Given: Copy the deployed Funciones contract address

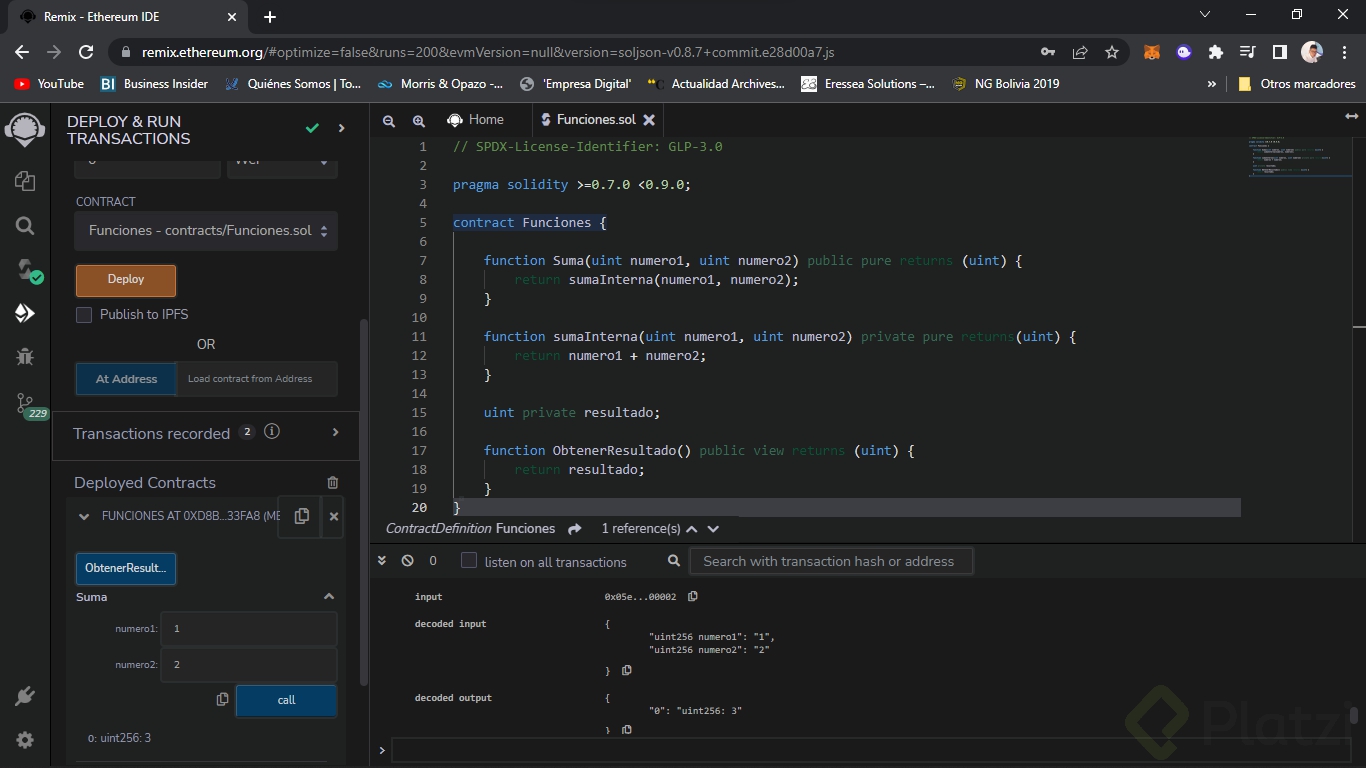Looking at the screenshot, I should (301, 516).
